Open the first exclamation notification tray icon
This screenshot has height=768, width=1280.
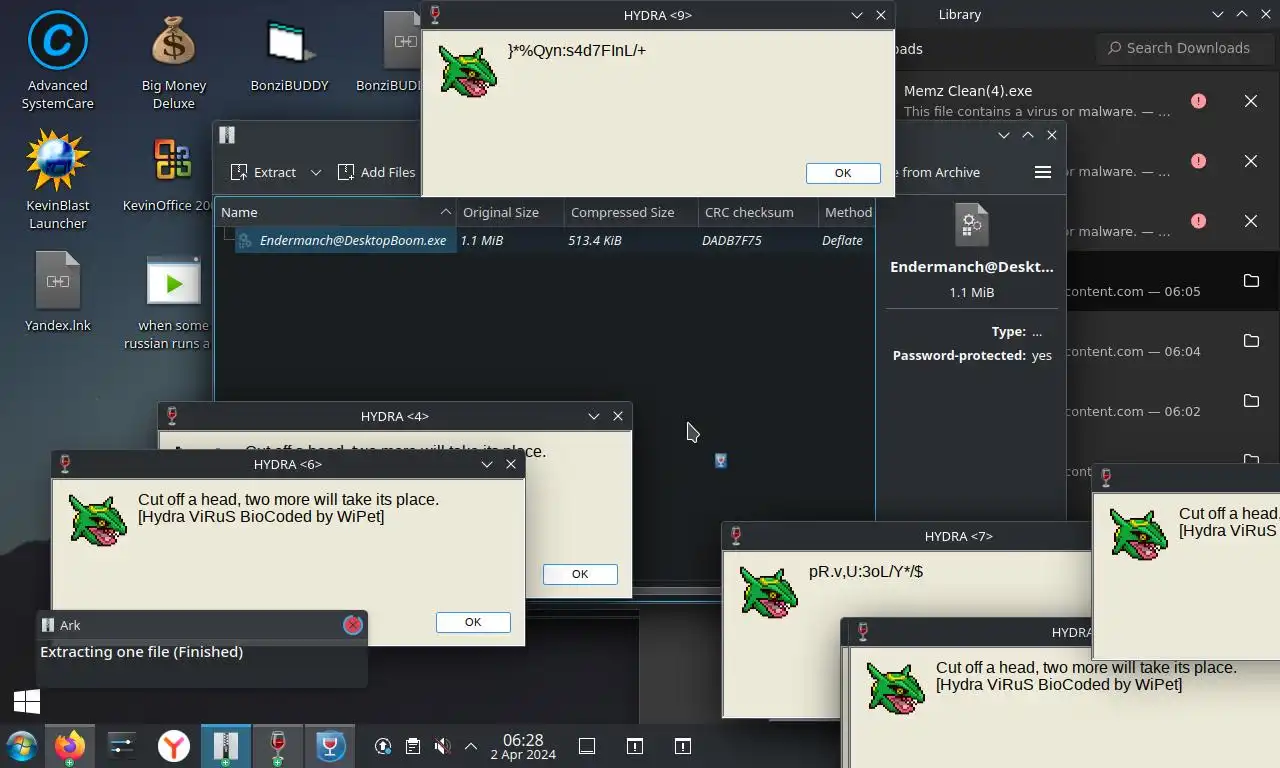[634, 746]
